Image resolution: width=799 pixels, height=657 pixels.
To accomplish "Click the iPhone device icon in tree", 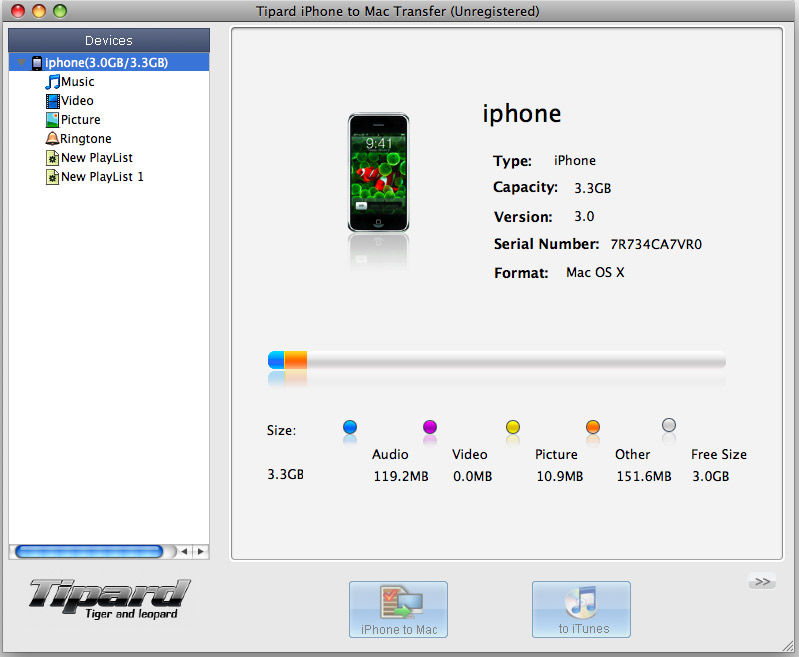I will click(x=37, y=63).
